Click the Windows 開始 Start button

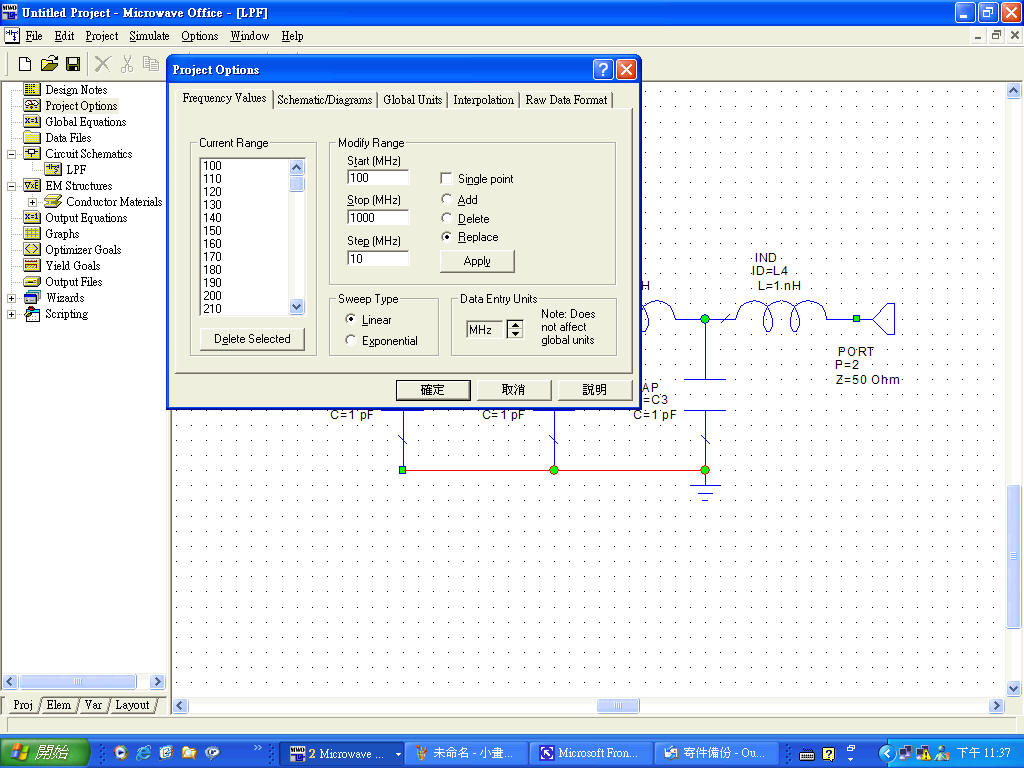(44, 752)
